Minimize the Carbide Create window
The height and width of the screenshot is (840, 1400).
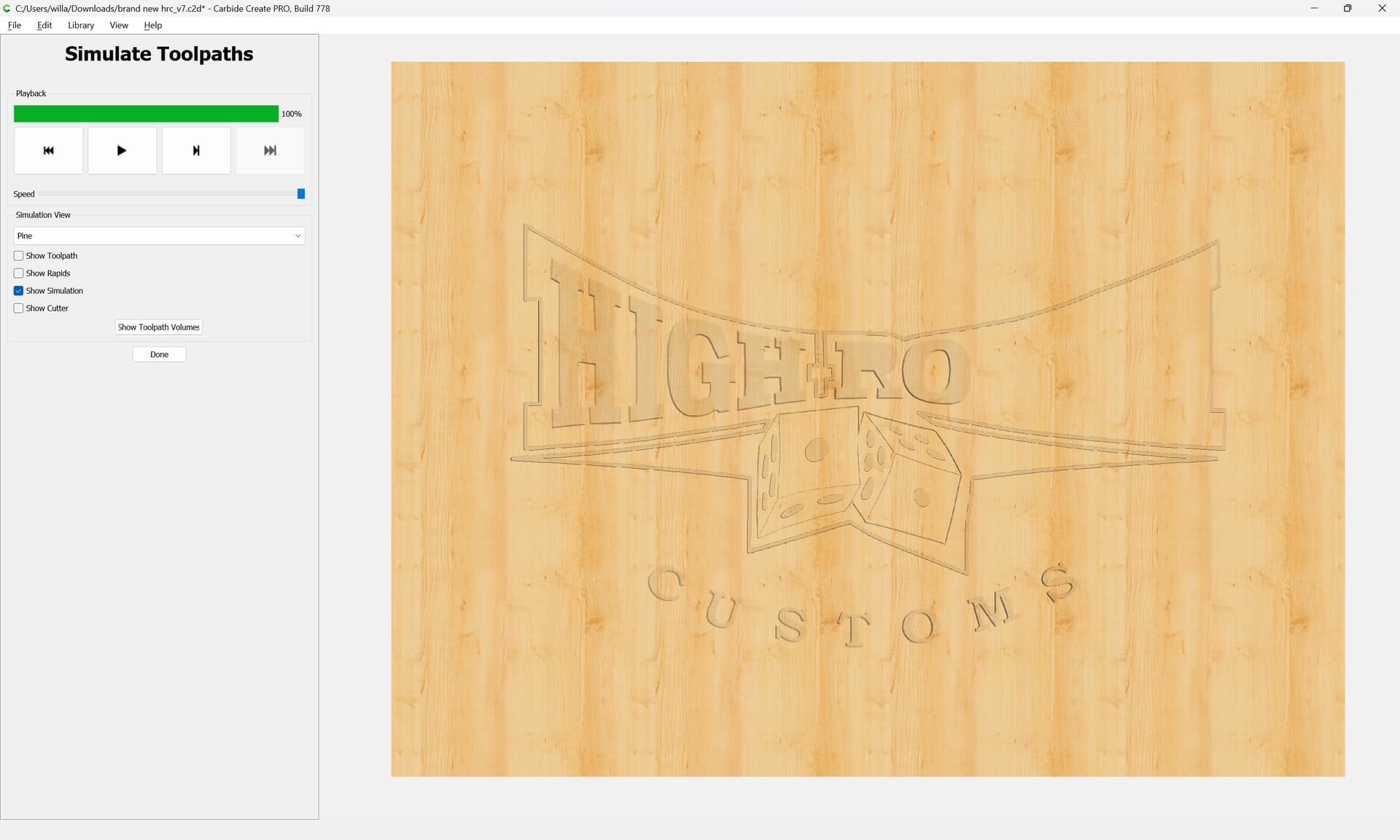click(1314, 8)
